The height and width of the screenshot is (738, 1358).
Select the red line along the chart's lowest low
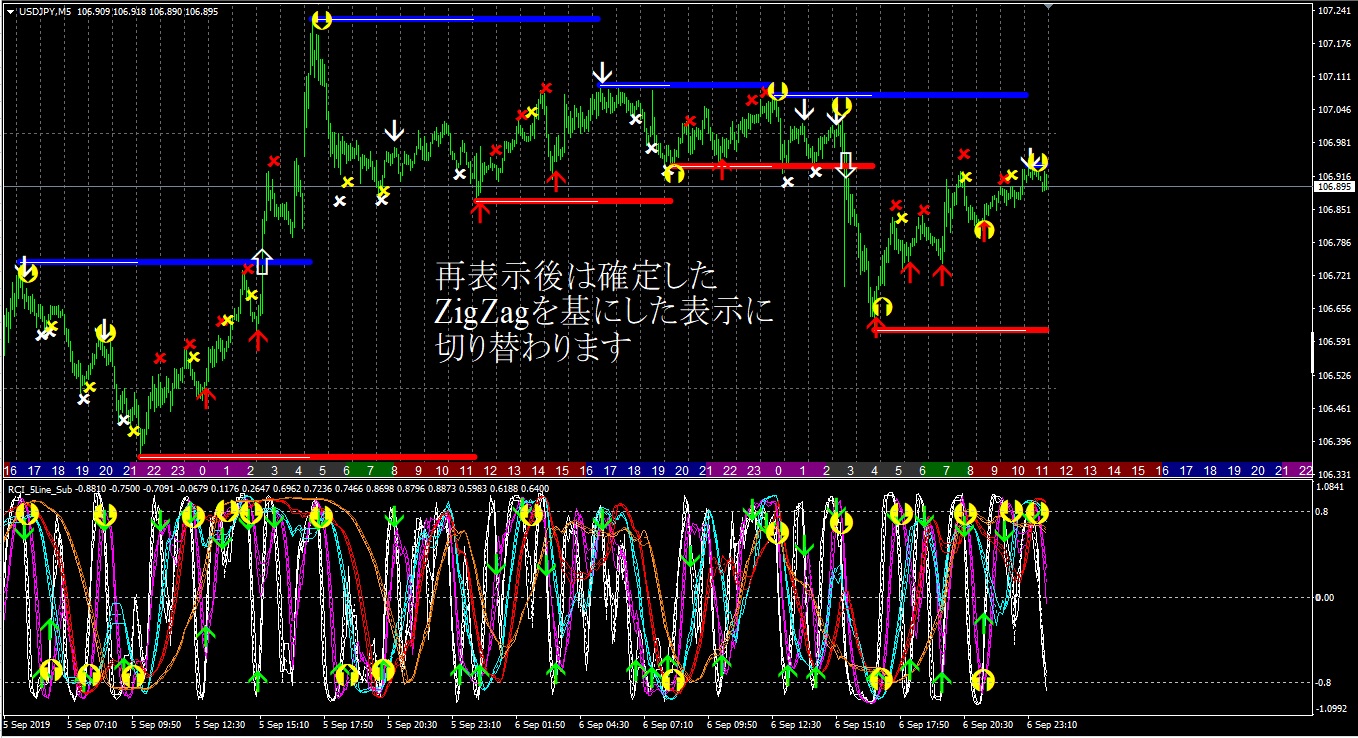click(306, 457)
